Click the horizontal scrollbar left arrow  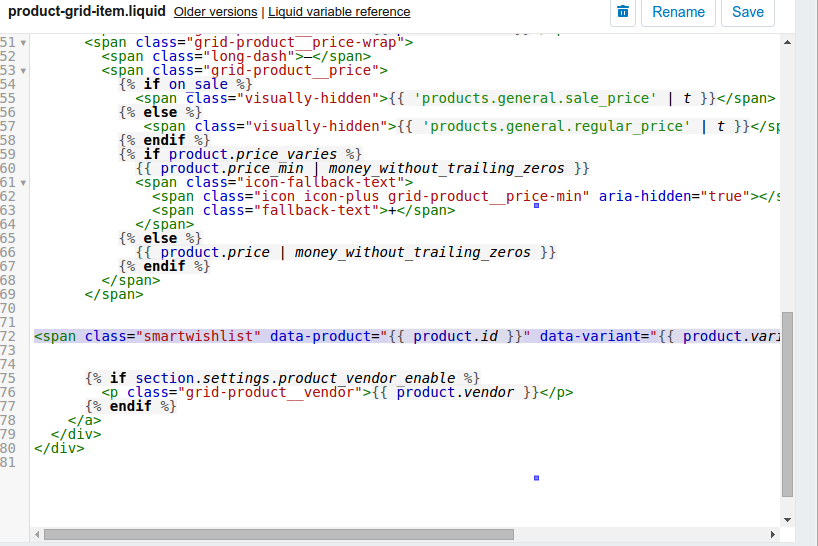click(36, 534)
